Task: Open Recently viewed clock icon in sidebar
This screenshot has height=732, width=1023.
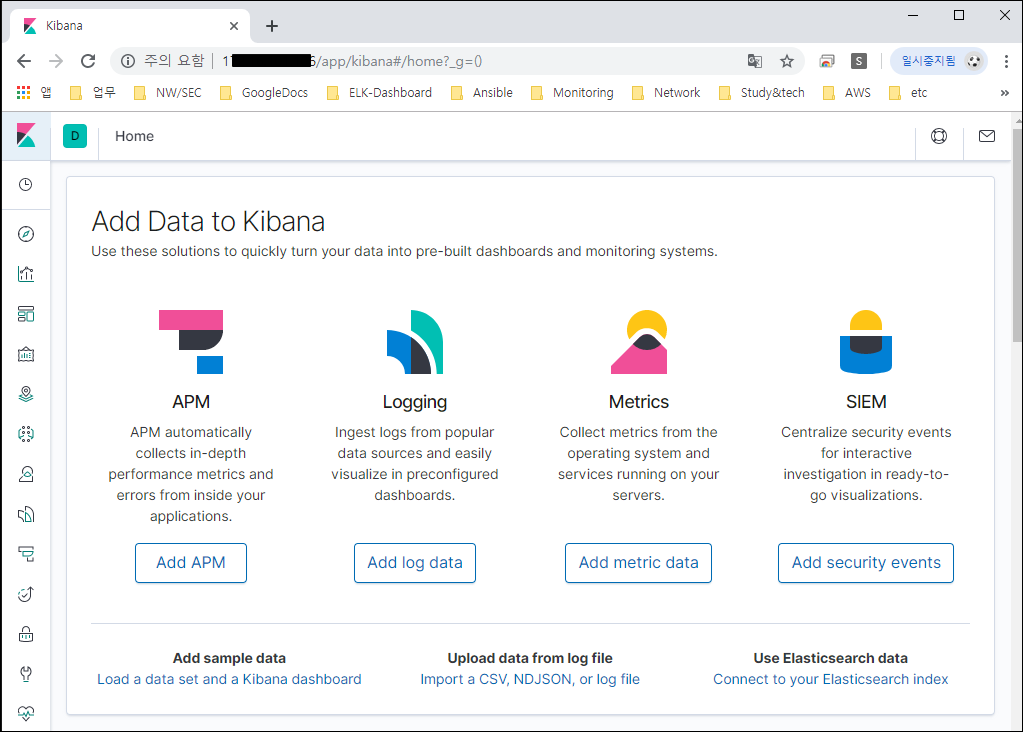Action: [25, 185]
